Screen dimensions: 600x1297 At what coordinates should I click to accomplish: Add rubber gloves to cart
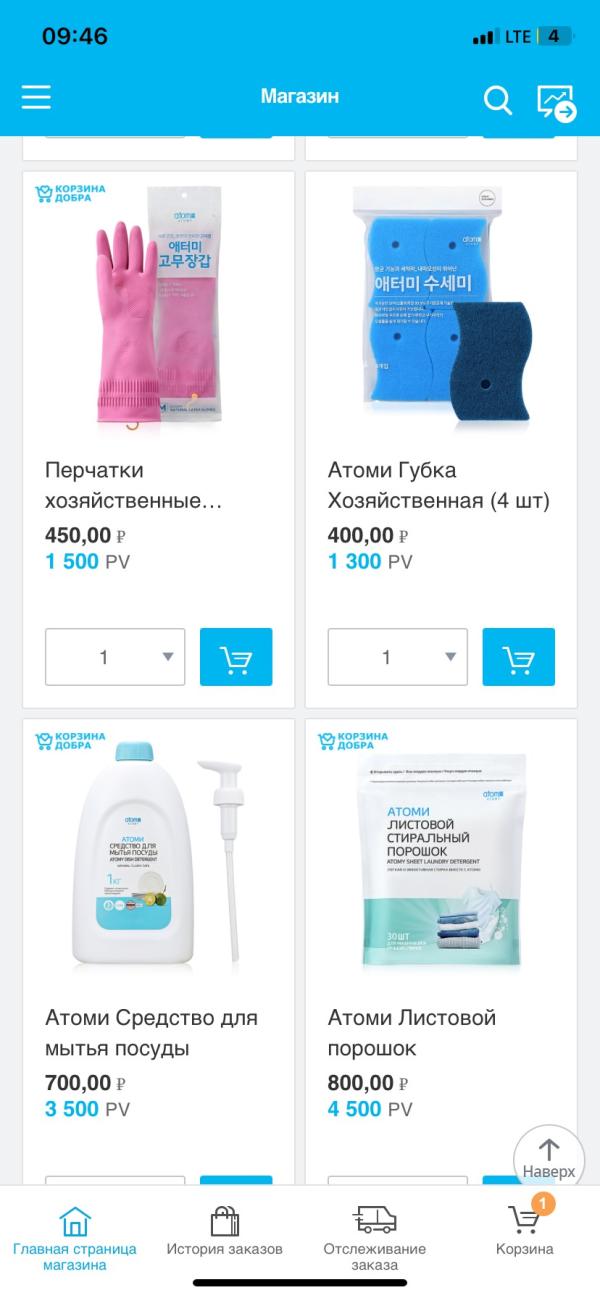236,657
